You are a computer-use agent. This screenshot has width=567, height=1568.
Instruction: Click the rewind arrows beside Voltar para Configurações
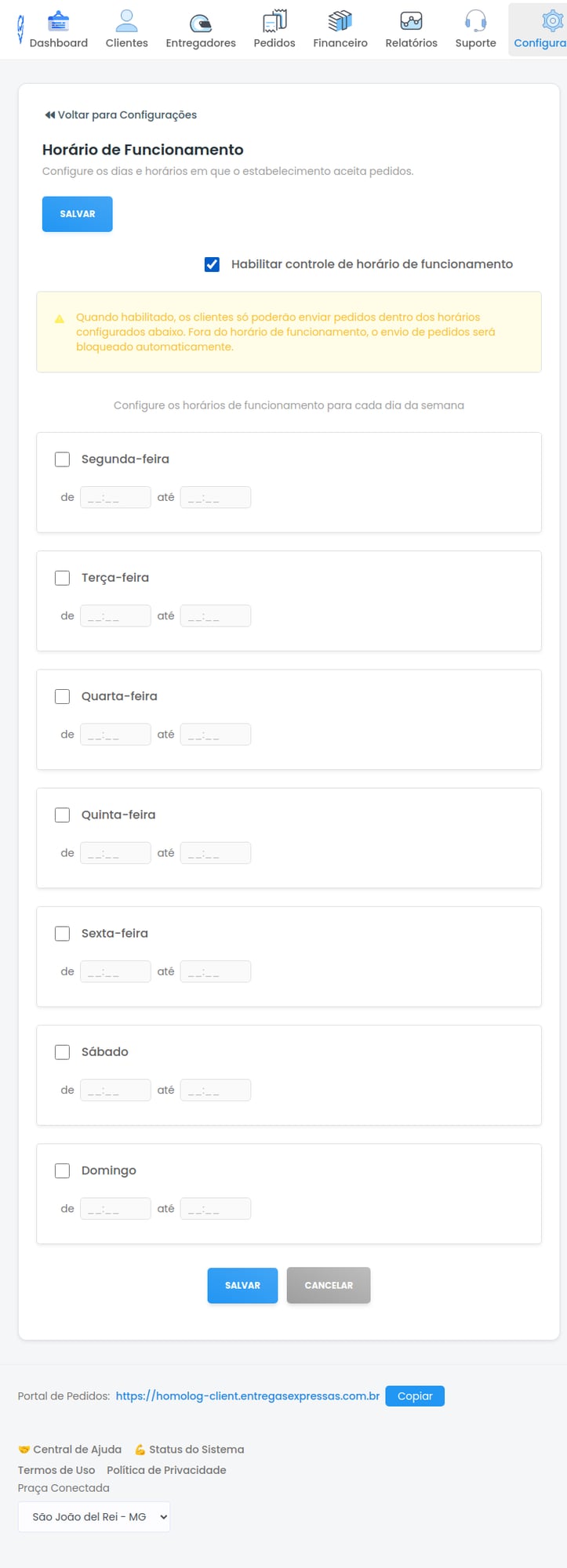(x=49, y=114)
